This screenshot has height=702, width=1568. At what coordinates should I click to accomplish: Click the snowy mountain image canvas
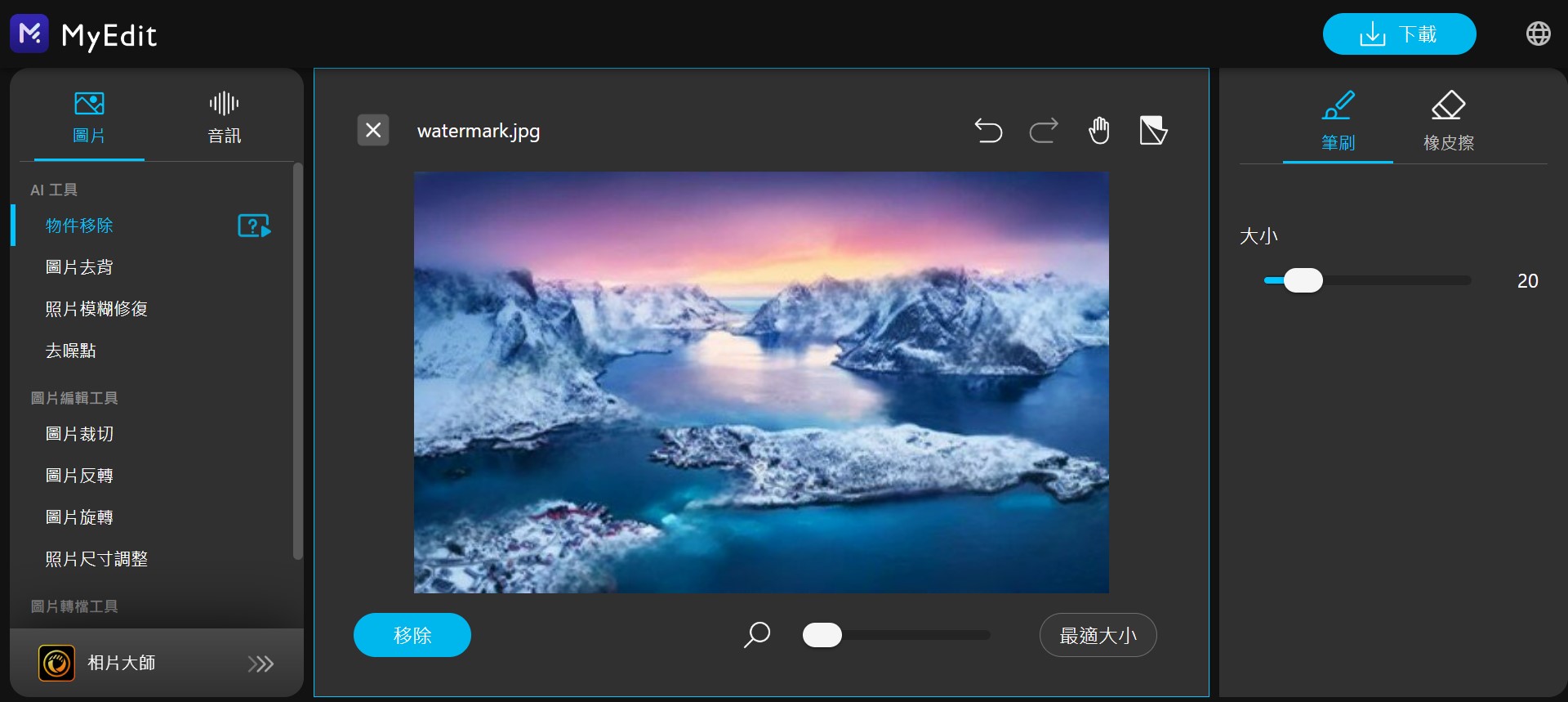[761, 382]
